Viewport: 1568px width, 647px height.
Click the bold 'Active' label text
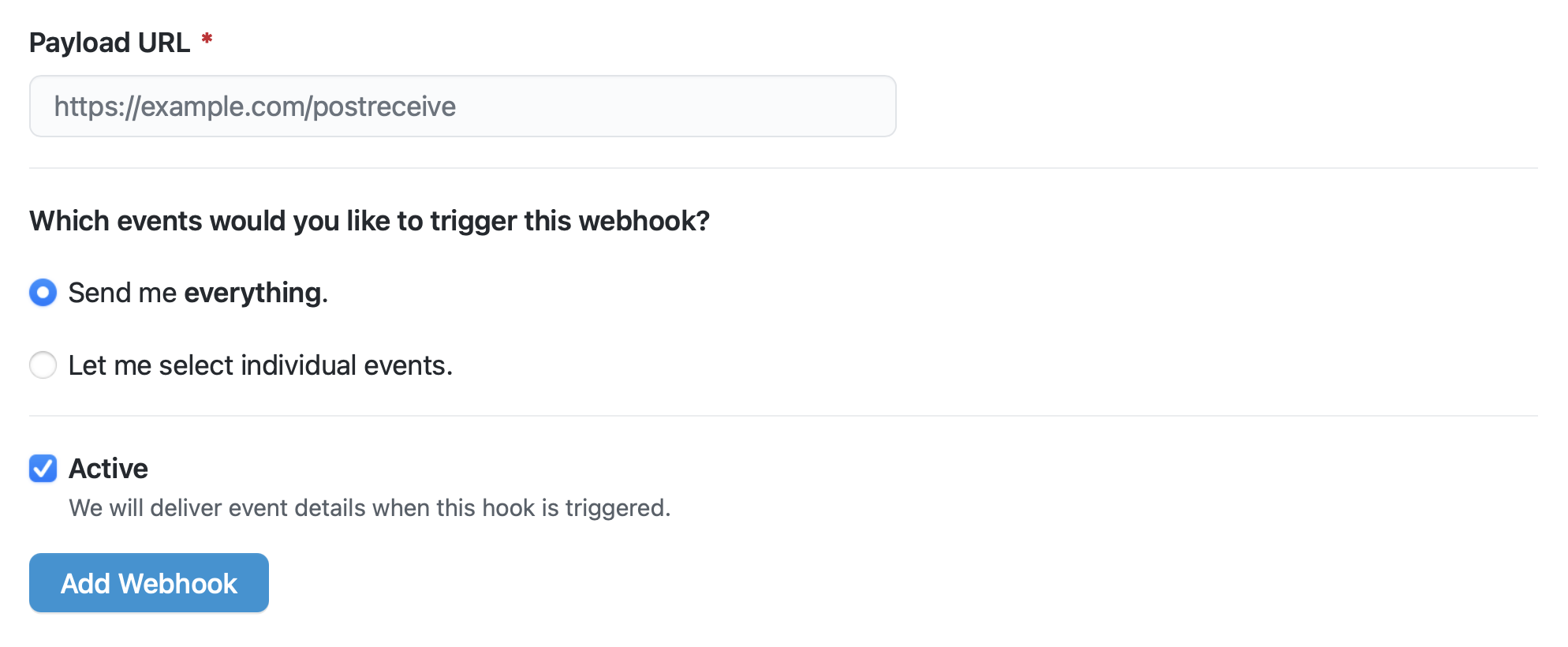[x=108, y=469]
